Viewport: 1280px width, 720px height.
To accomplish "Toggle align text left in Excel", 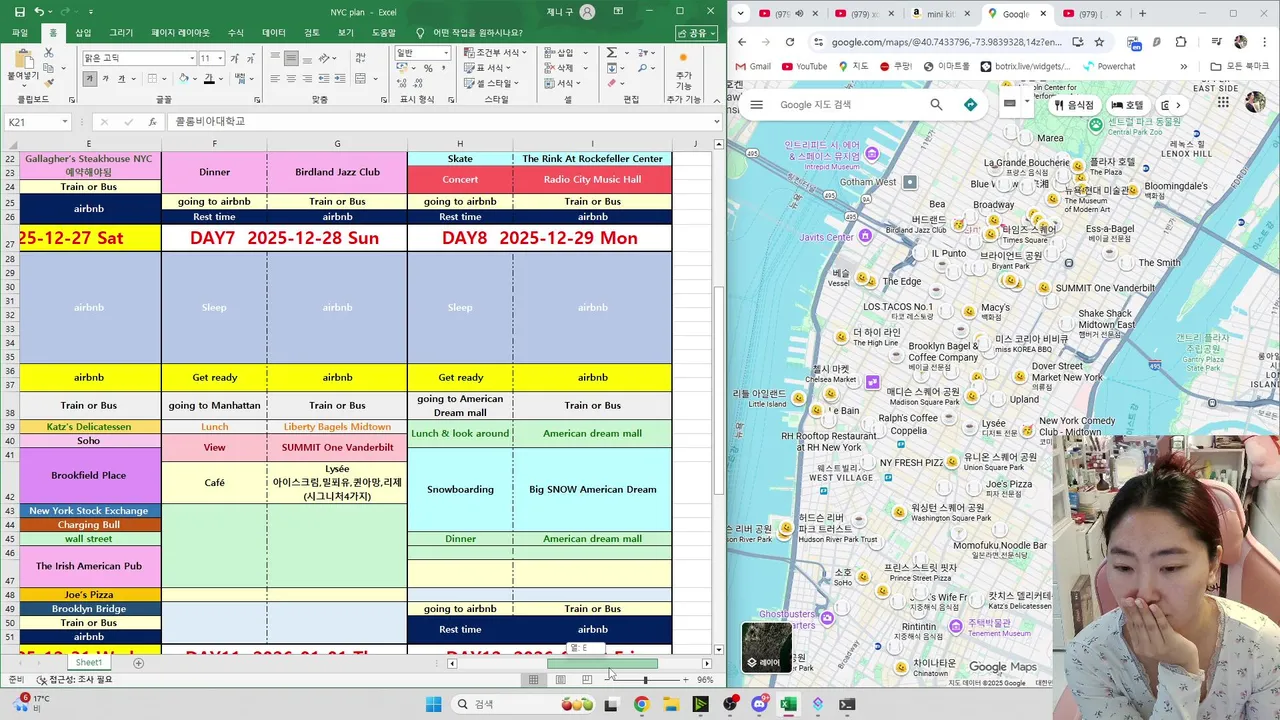I will 275,78.
